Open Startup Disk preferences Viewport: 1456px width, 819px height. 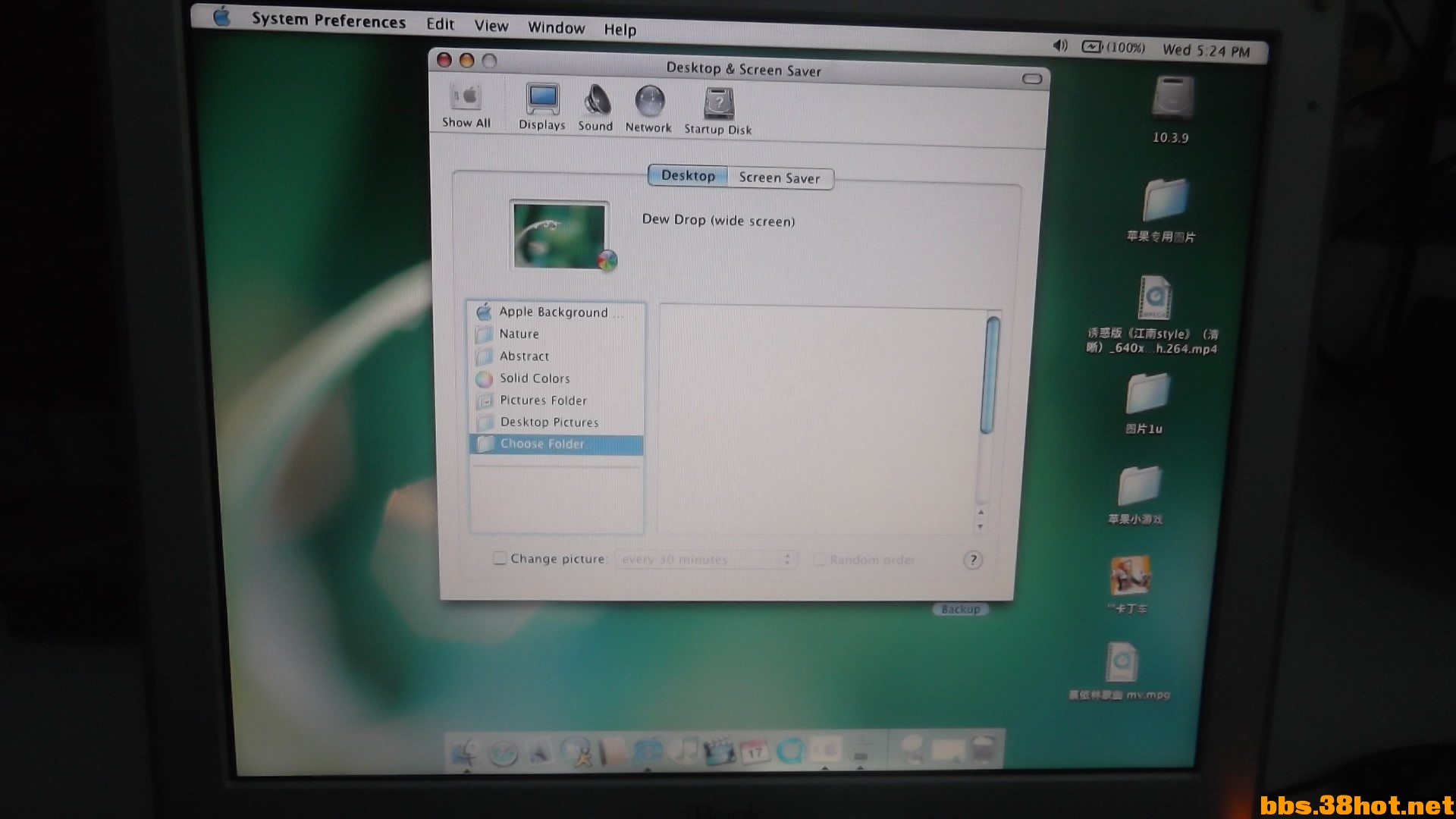point(718,112)
